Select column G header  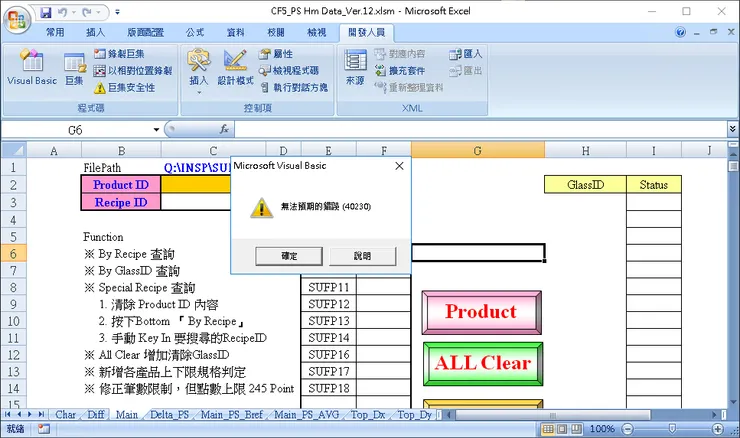click(x=478, y=151)
